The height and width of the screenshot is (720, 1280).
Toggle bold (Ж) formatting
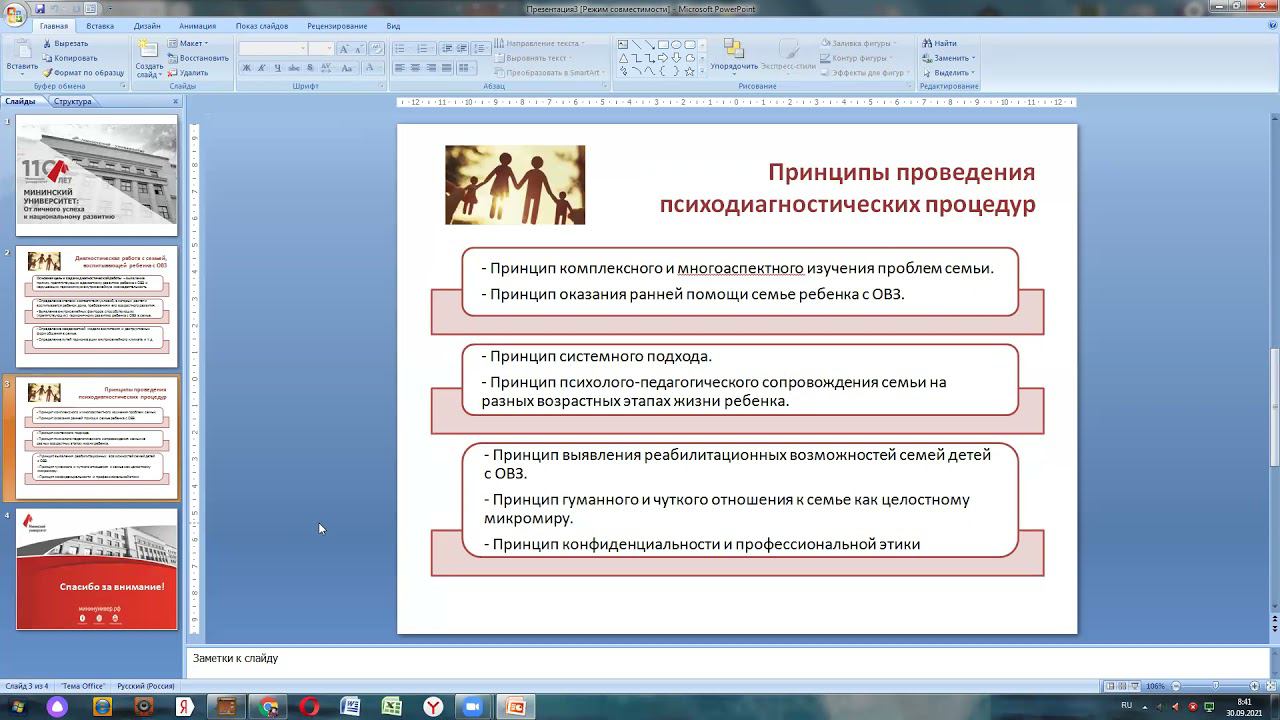[x=247, y=68]
